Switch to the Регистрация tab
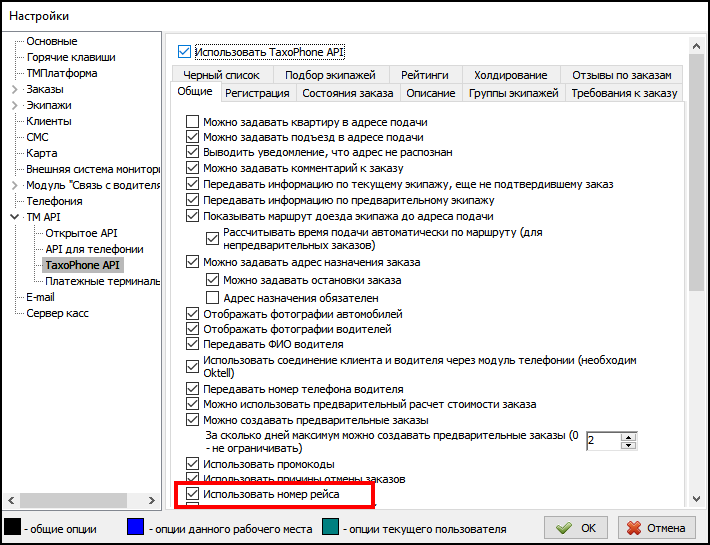This screenshot has height=545, width=710. coord(257,93)
